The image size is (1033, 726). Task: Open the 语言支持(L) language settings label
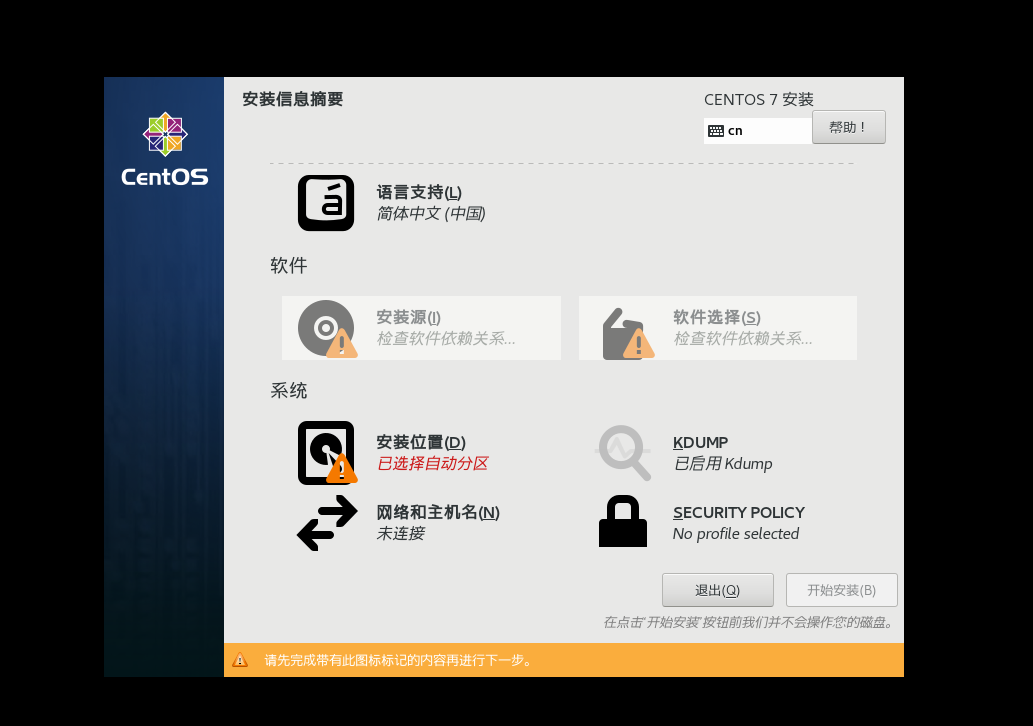click(419, 192)
